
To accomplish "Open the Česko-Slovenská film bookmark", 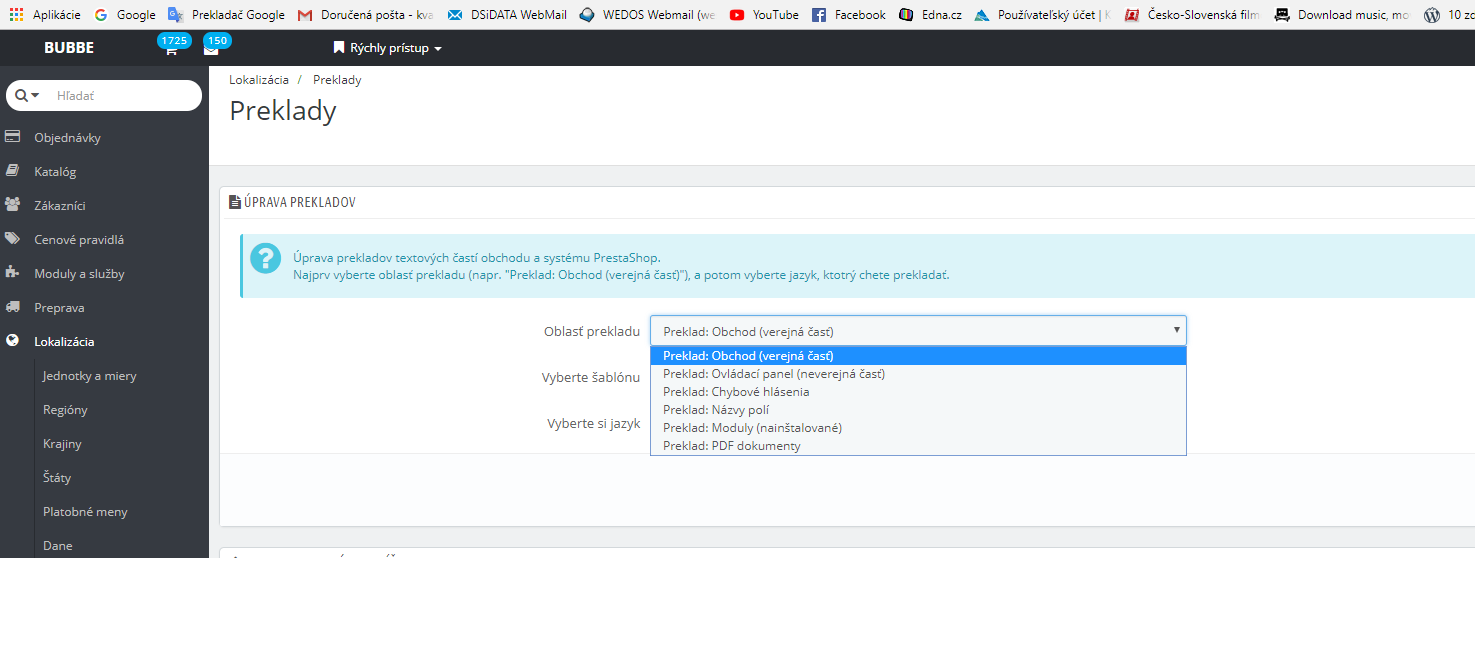I will (x=1192, y=15).
